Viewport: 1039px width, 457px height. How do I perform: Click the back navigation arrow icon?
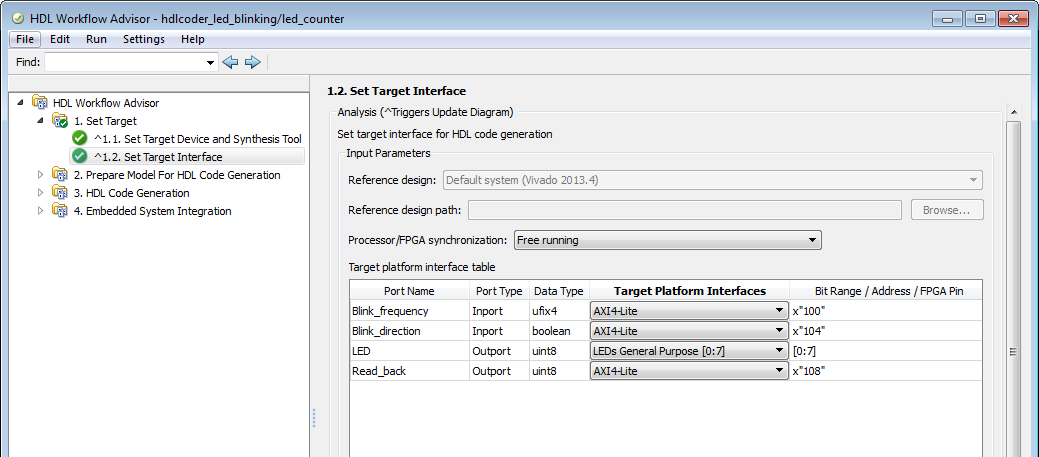(230, 62)
